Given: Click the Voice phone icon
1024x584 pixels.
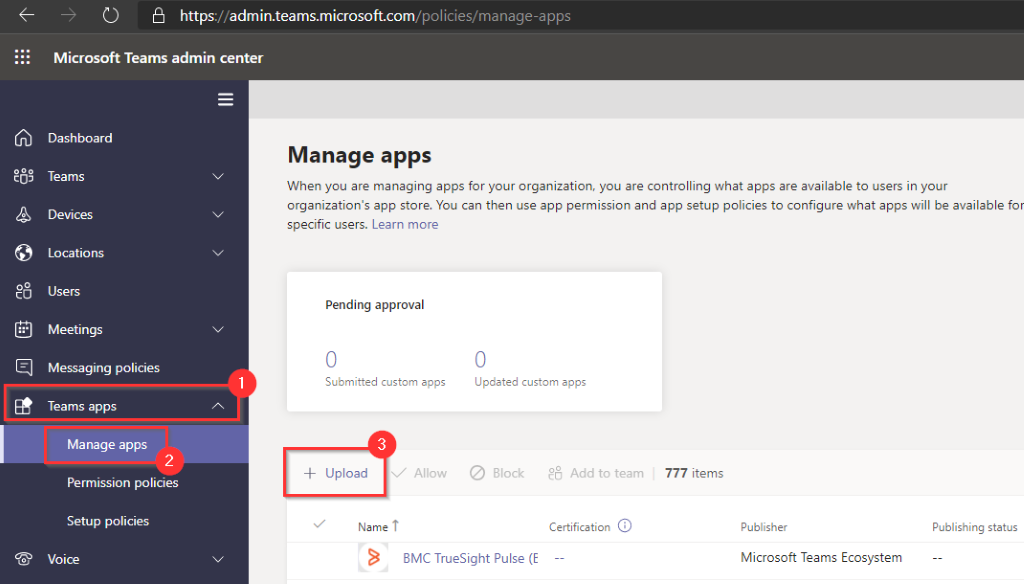Looking at the screenshot, I should click(24, 559).
